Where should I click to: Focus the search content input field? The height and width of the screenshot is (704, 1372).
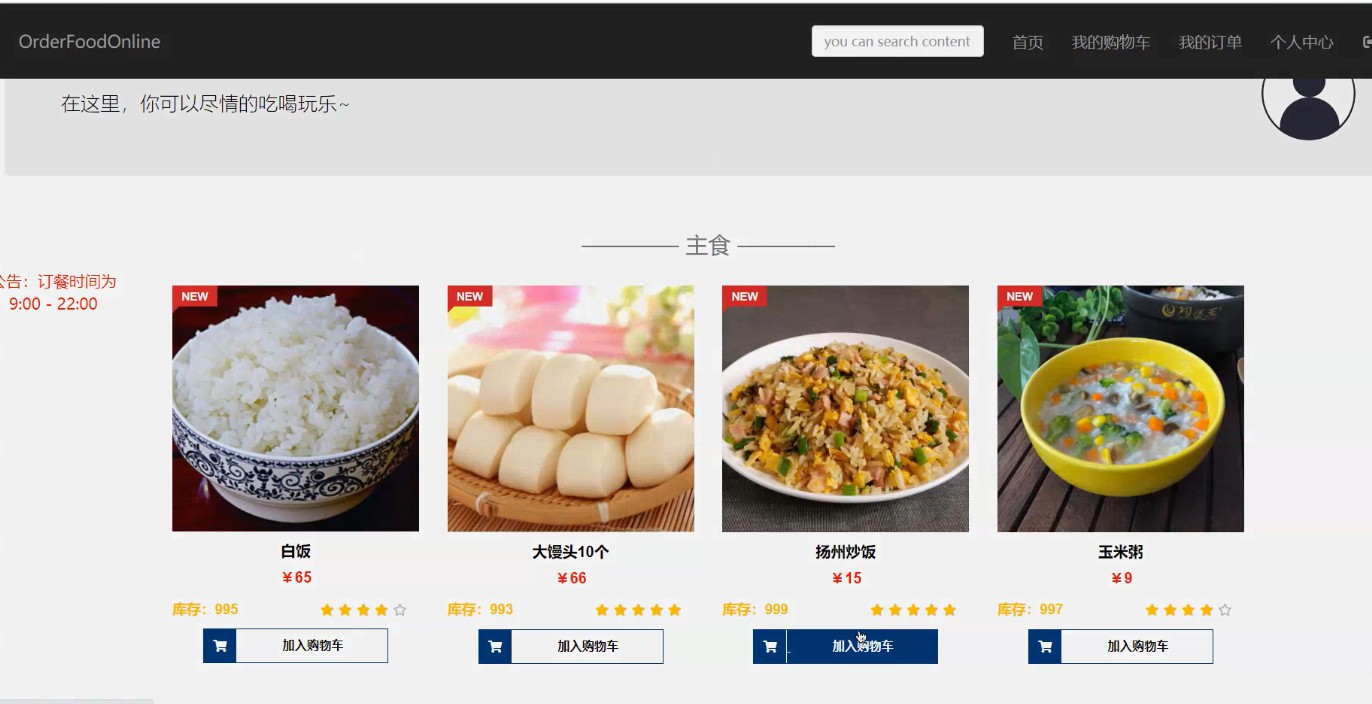[897, 41]
